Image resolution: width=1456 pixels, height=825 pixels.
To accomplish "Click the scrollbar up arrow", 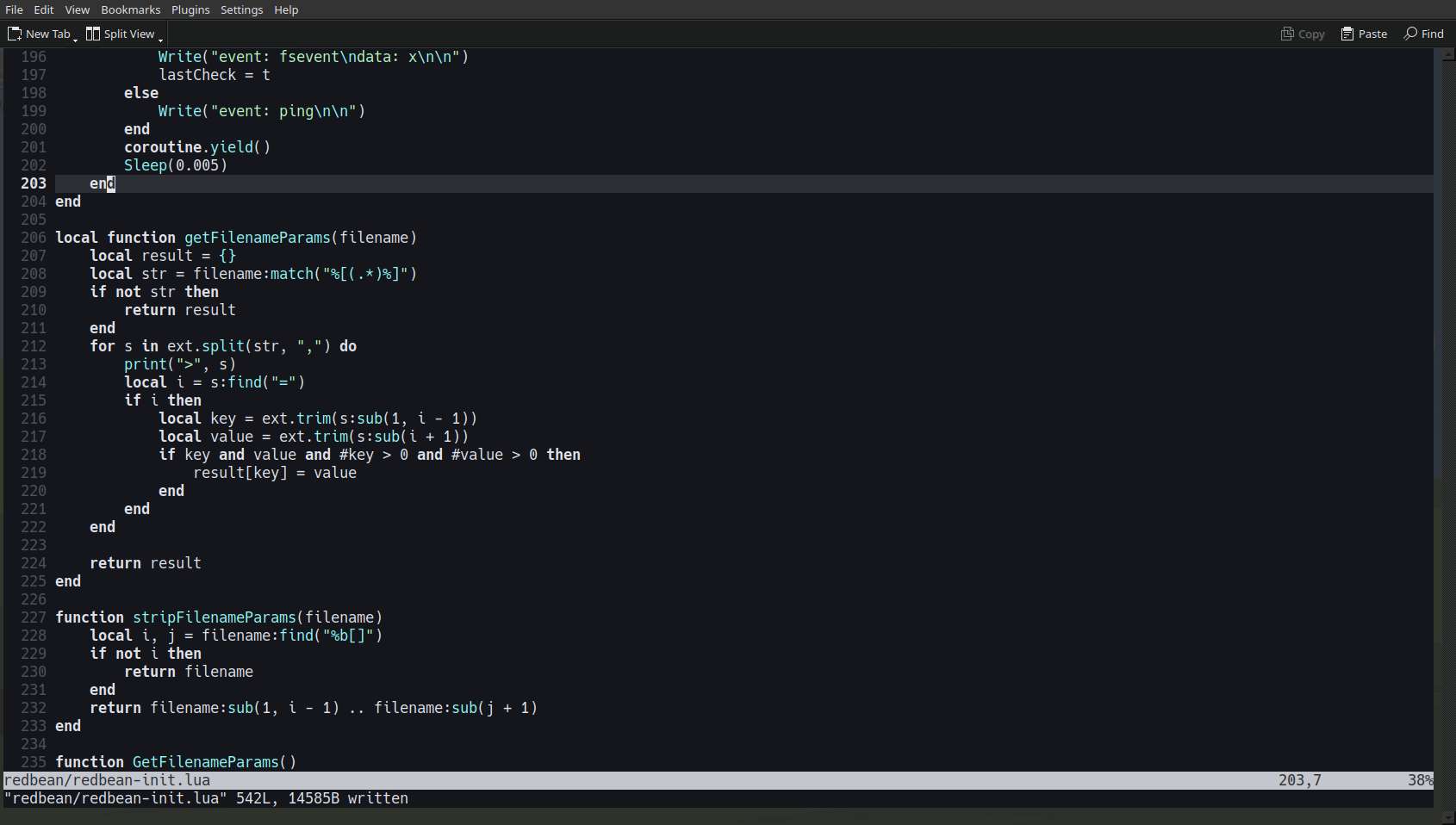I will (1447, 54).
